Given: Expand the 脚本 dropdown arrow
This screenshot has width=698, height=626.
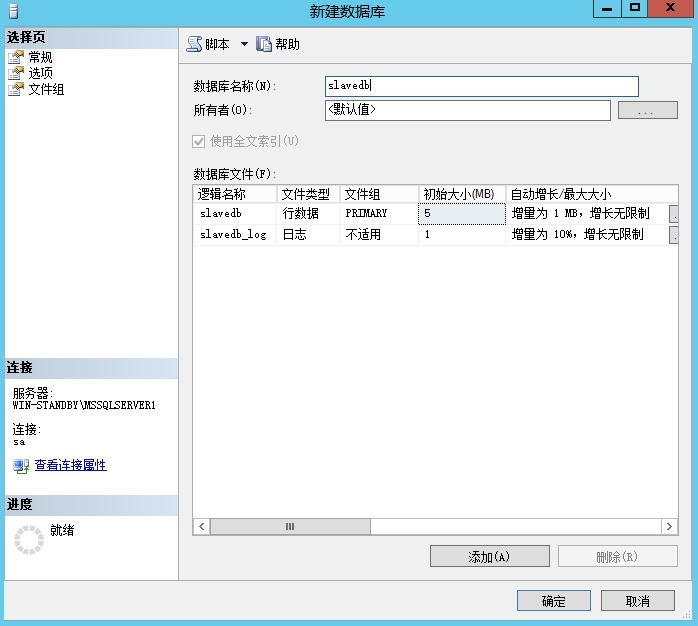Looking at the screenshot, I should pos(244,44).
